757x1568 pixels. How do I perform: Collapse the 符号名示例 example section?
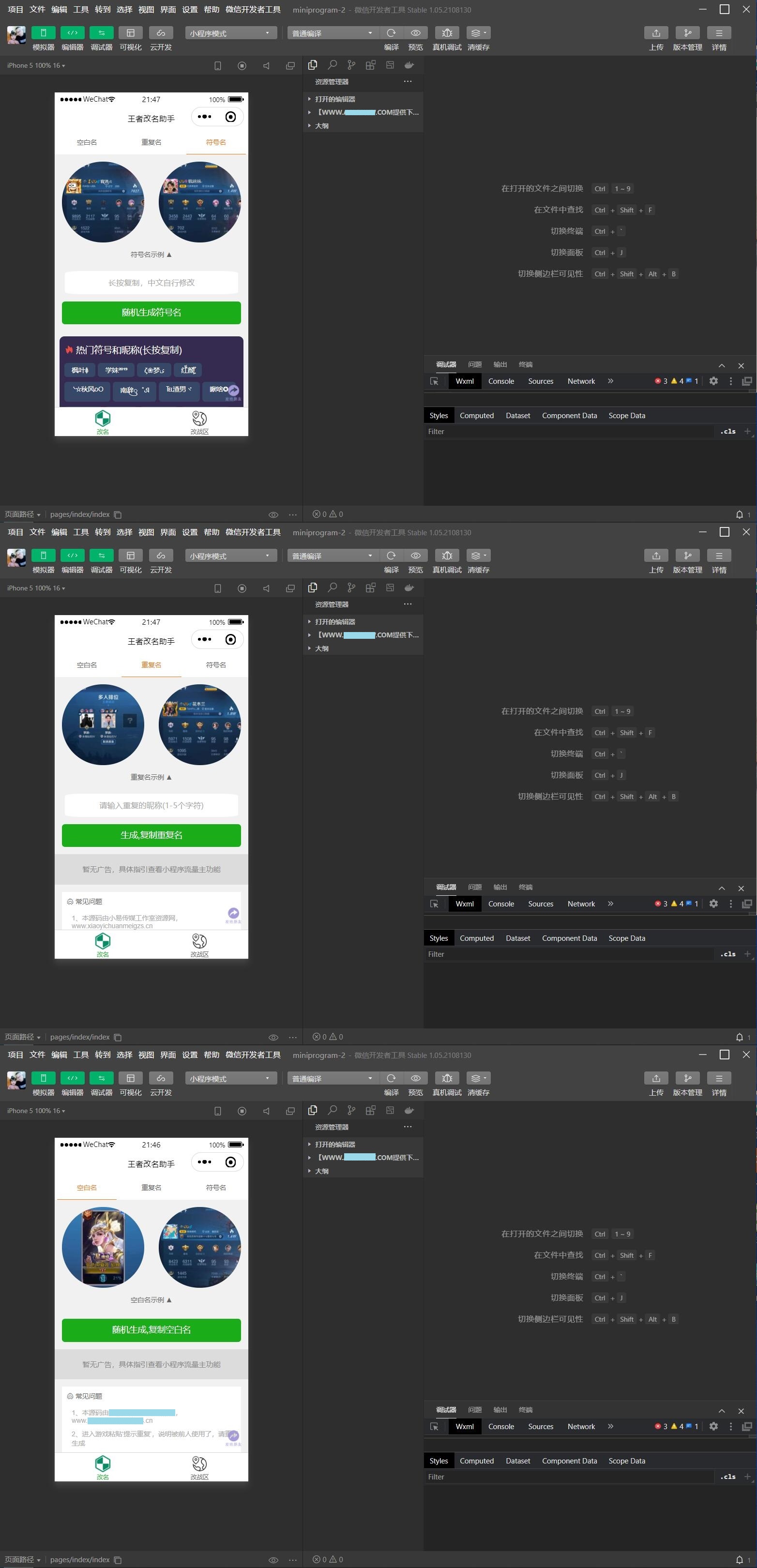click(x=151, y=255)
